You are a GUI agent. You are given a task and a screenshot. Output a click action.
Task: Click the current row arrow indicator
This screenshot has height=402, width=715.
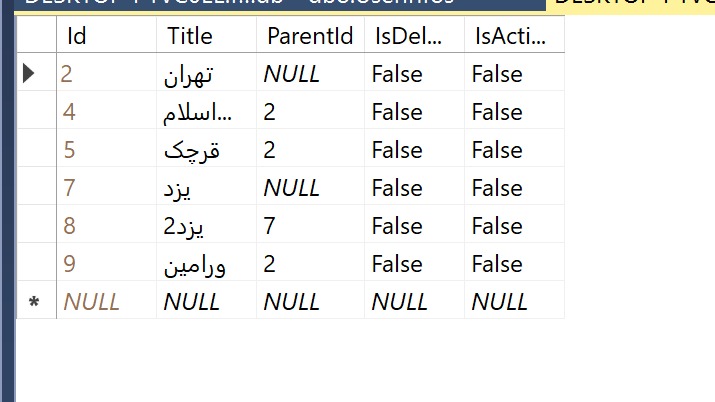point(28,73)
